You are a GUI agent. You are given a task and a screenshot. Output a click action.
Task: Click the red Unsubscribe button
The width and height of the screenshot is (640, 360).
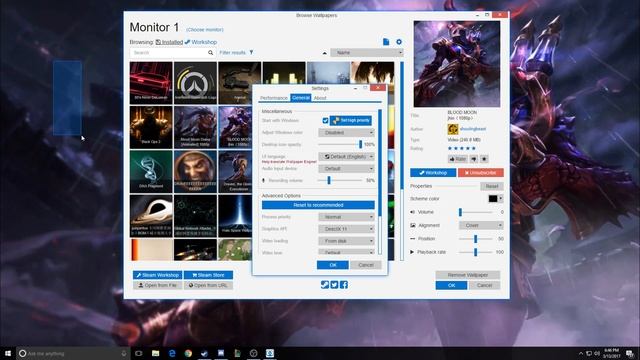(x=481, y=173)
